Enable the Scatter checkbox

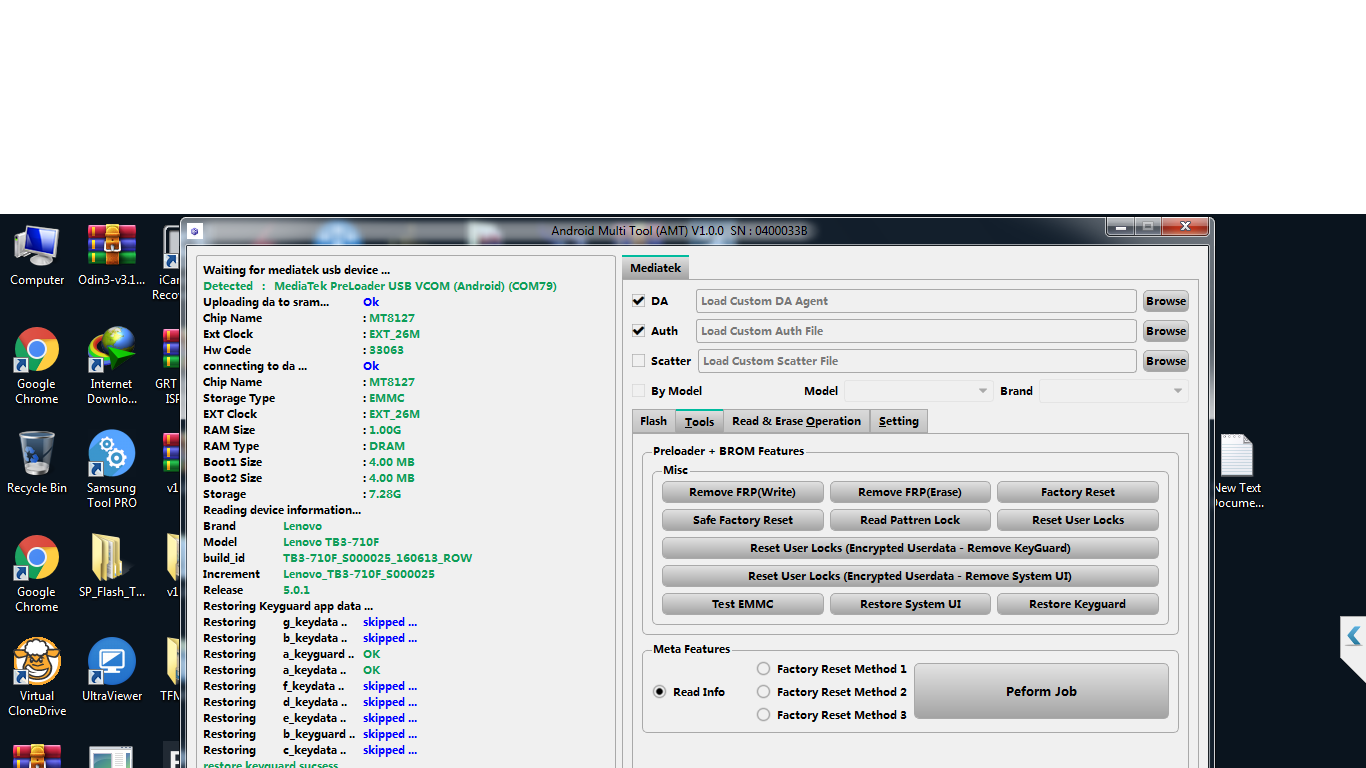coord(639,361)
